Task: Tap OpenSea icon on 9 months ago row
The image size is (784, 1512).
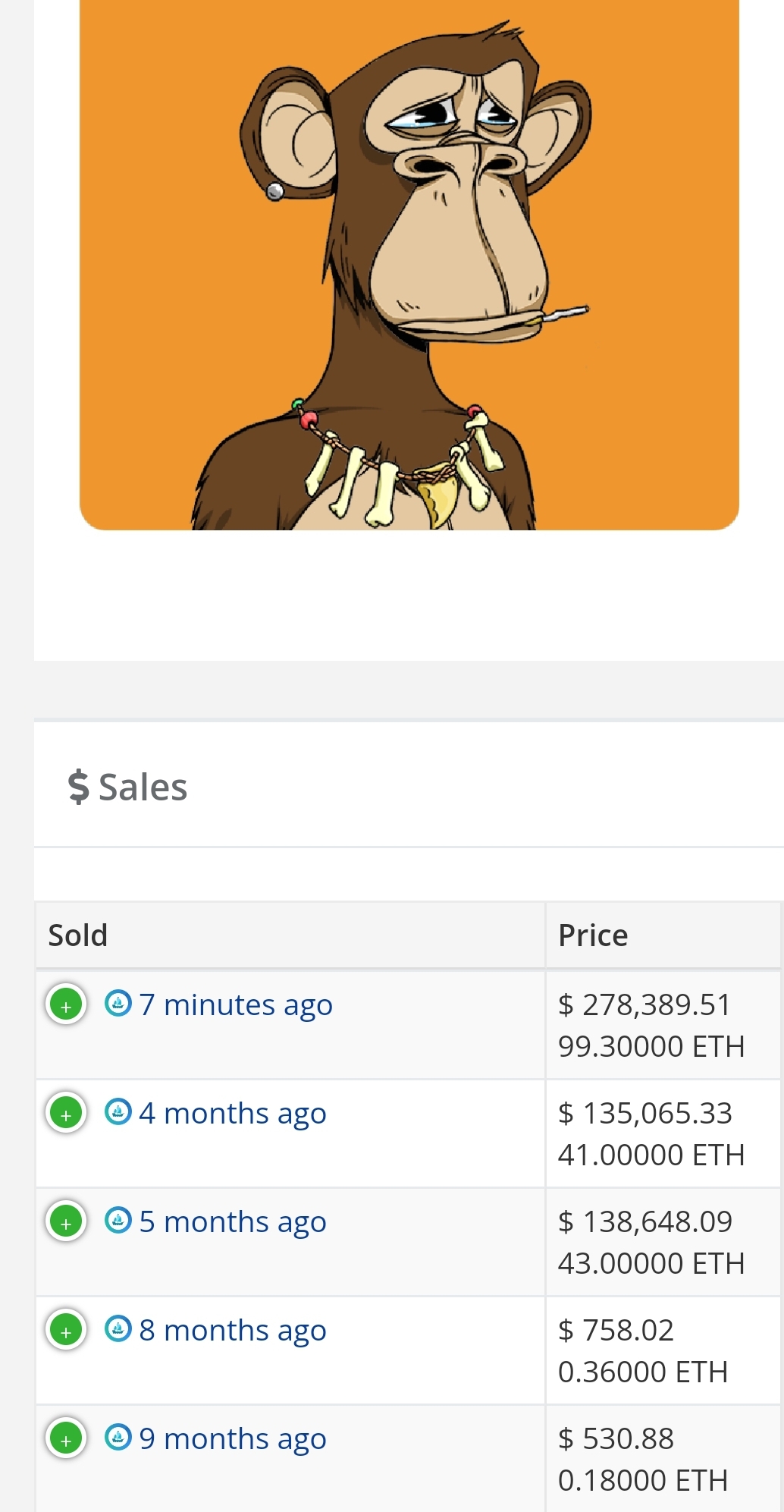Action: (118, 1437)
